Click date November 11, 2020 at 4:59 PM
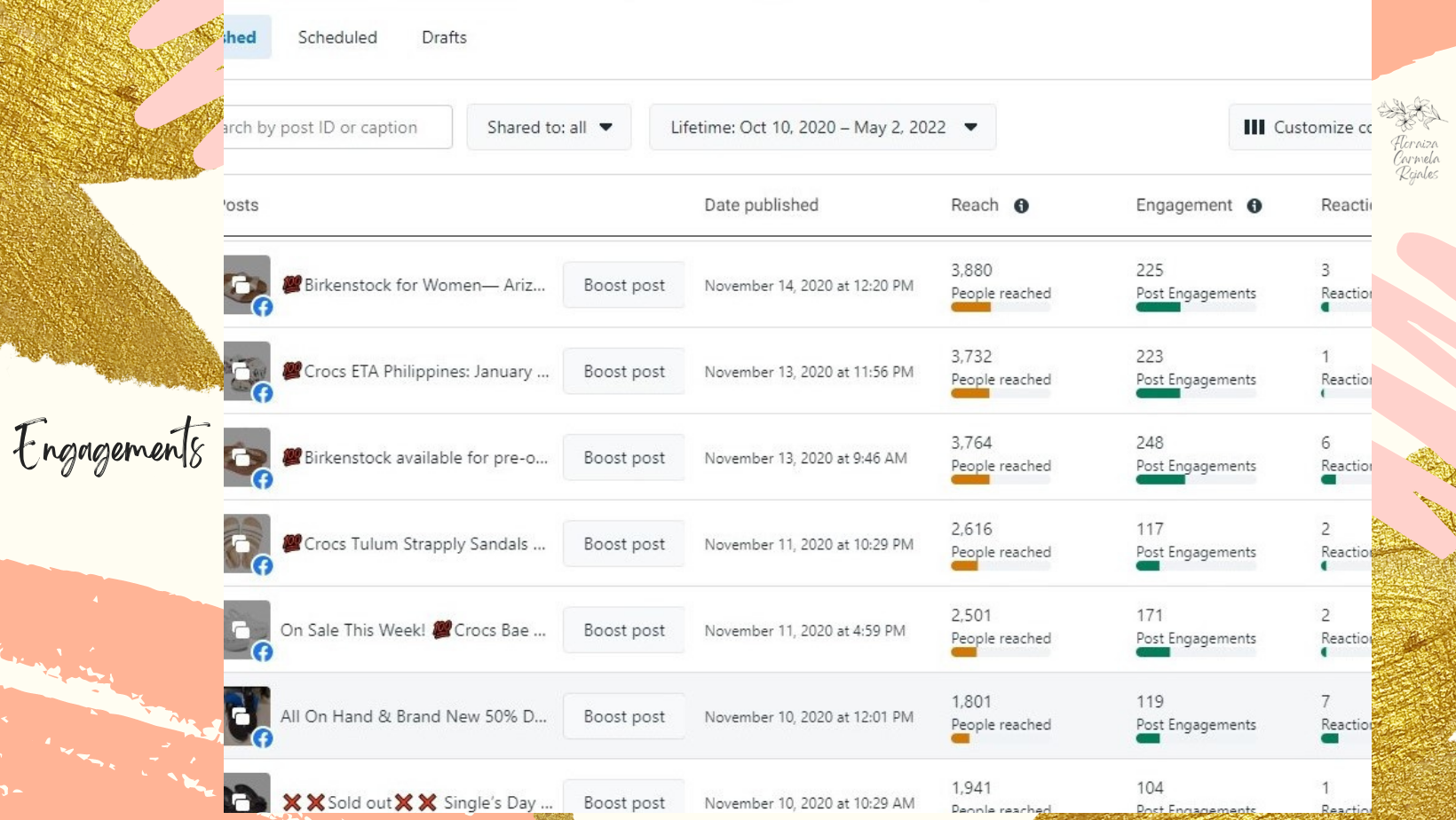 click(805, 629)
